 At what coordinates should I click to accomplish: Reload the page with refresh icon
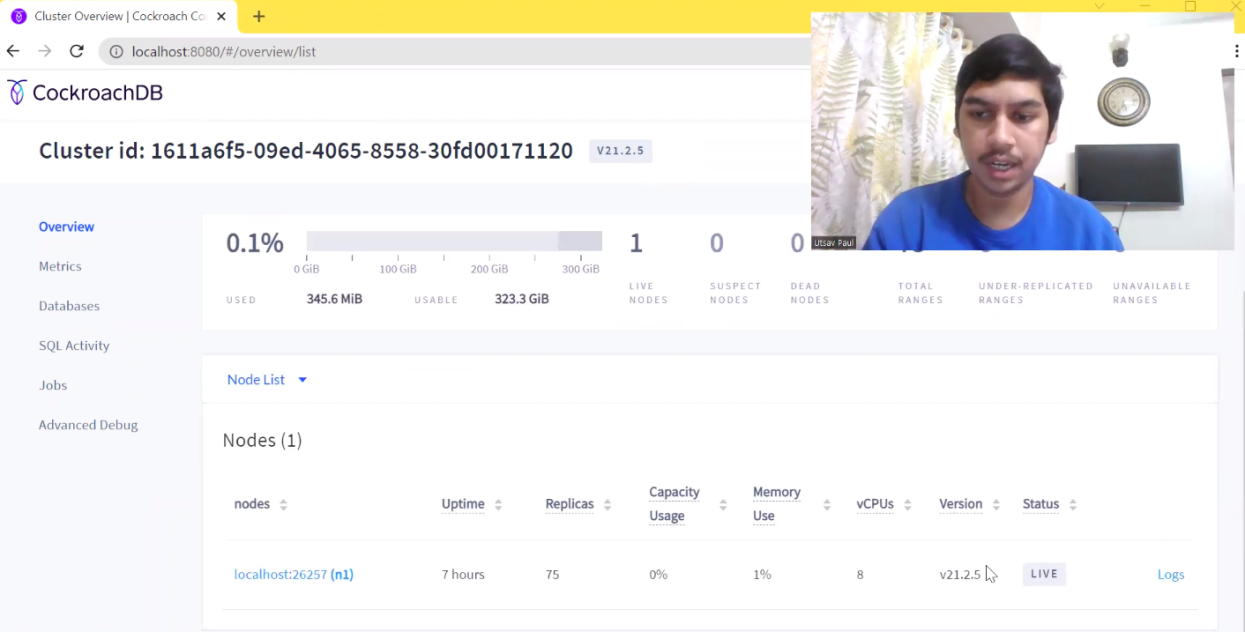coord(76,51)
